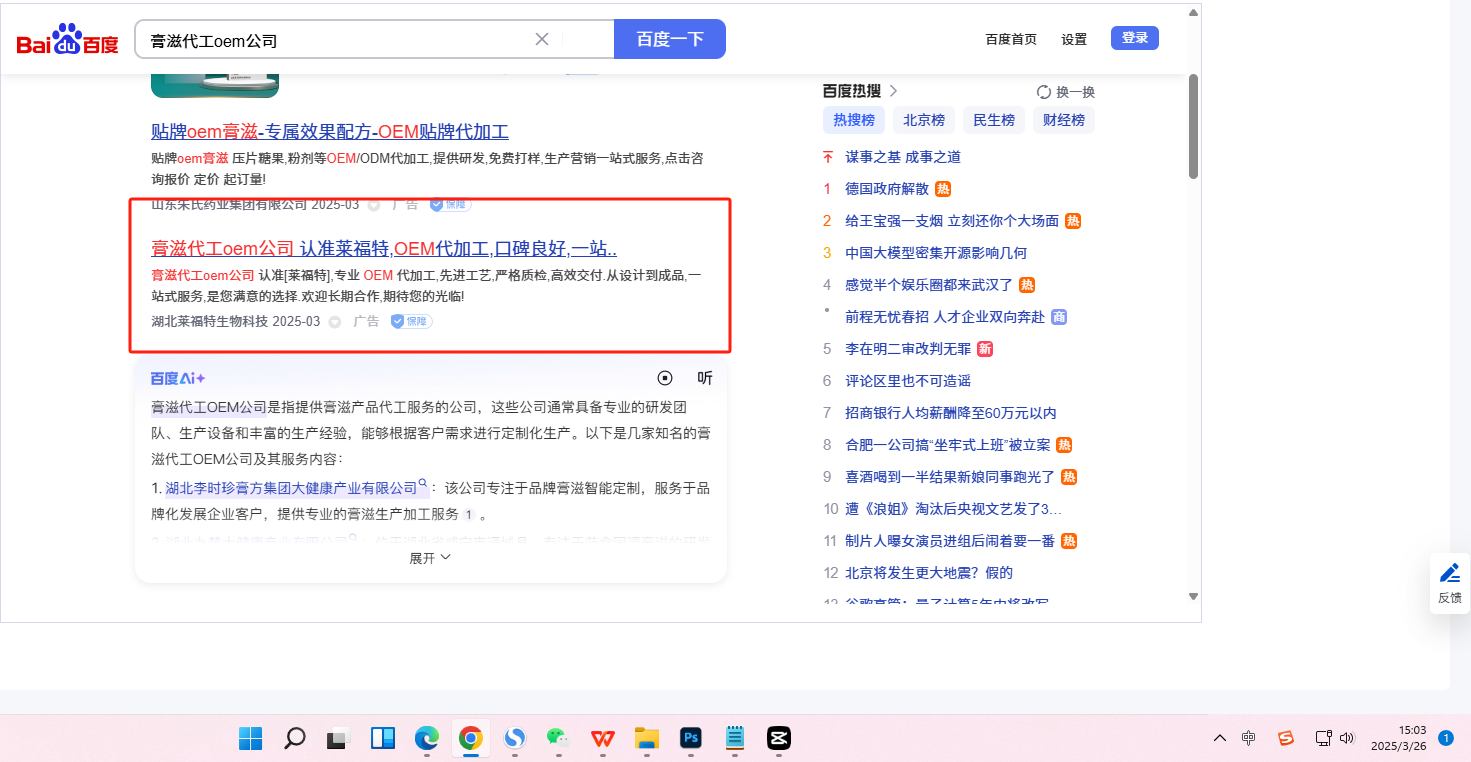
Task: Open WeChat from the taskbar
Action: click(557, 738)
